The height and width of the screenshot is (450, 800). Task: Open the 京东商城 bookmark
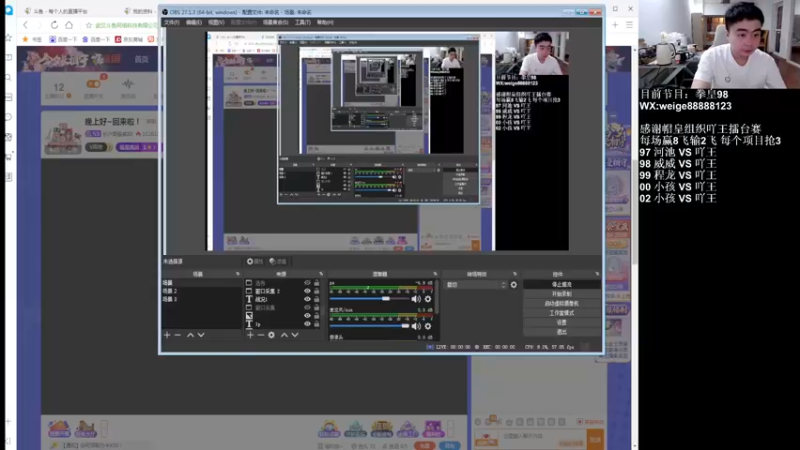pyautogui.click(x=129, y=39)
